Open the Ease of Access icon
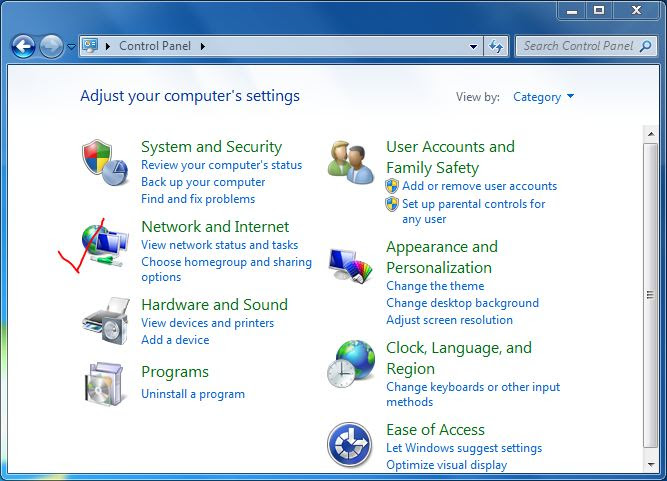 (350, 444)
